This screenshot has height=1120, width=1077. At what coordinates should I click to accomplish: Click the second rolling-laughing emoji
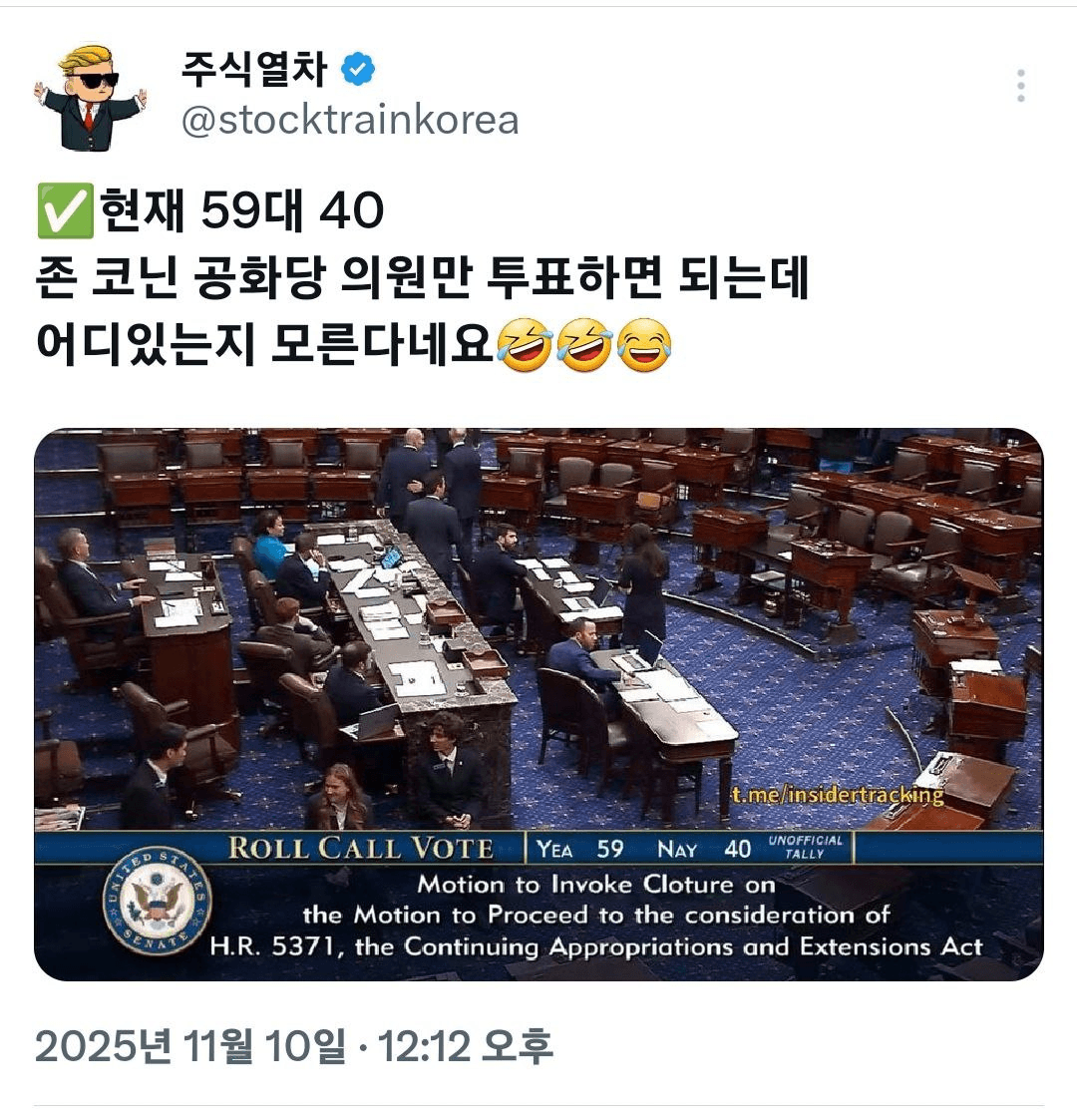tap(584, 344)
